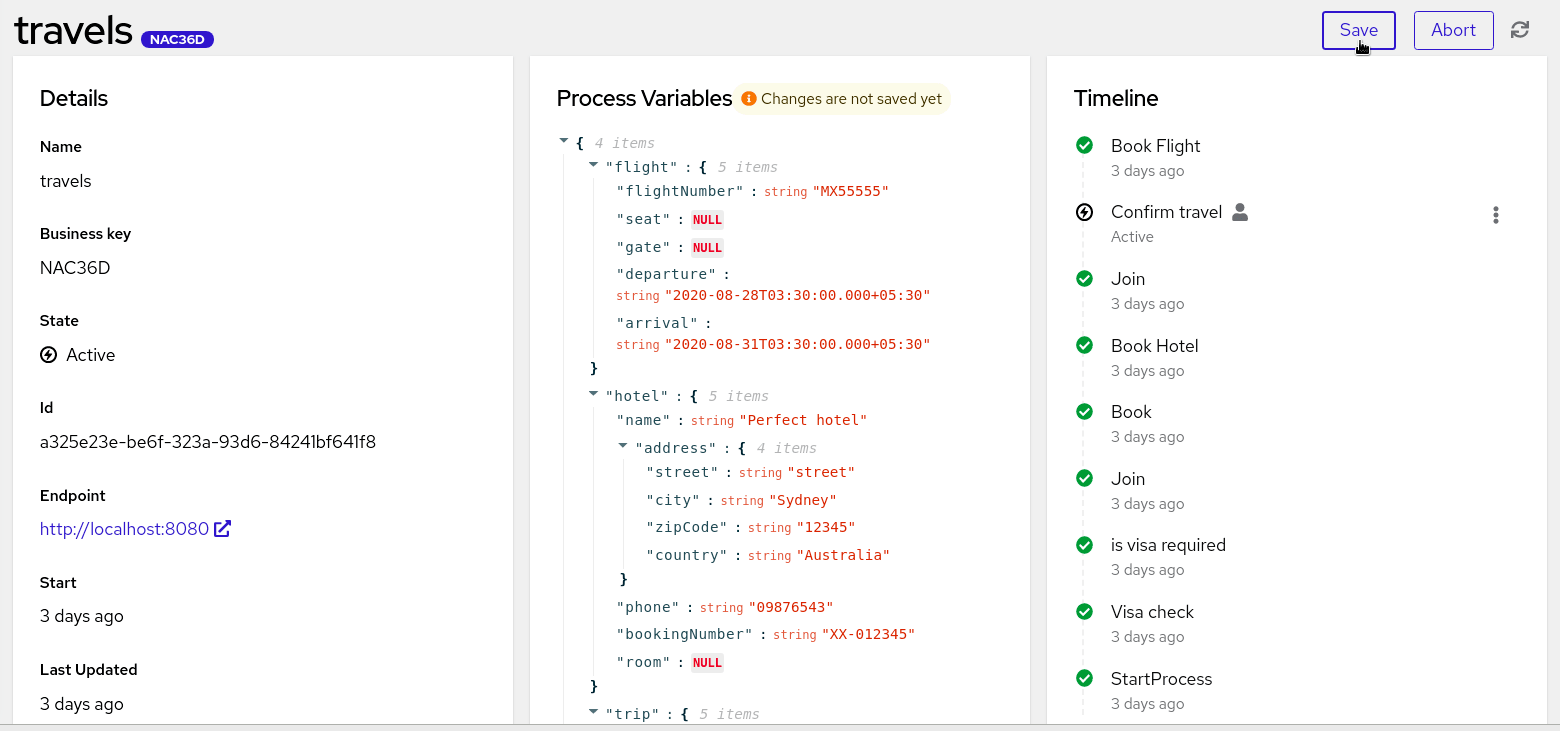Click the Confirm travel timeline entry

click(x=1166, y=212)
